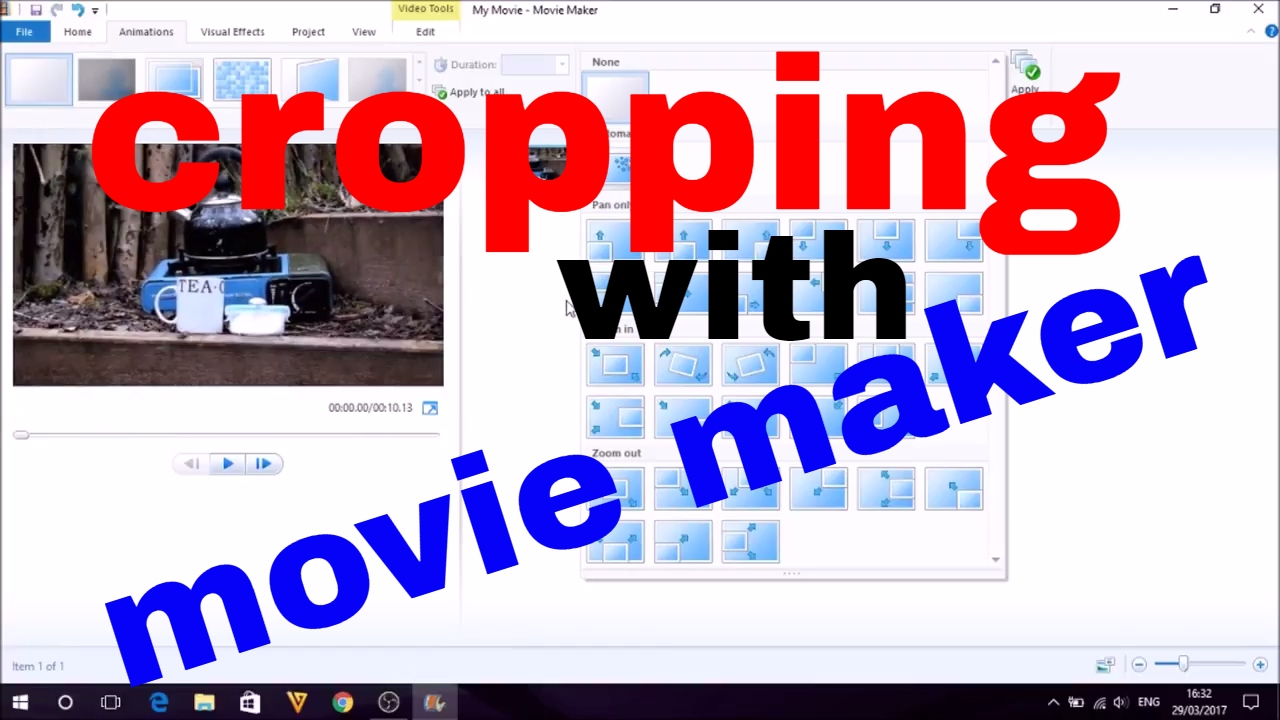Pick the second Zoom out effect thumbnail
The width and height of the screenshot is (1280, 720).
pyautogui.click(x=683, y=489)
